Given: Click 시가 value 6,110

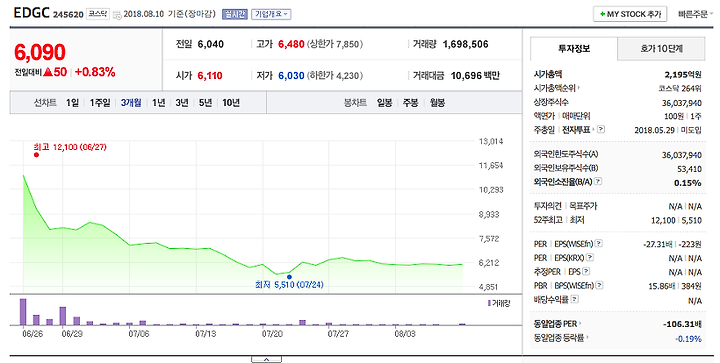Looking at the screenshot, I should pos(210,76).
